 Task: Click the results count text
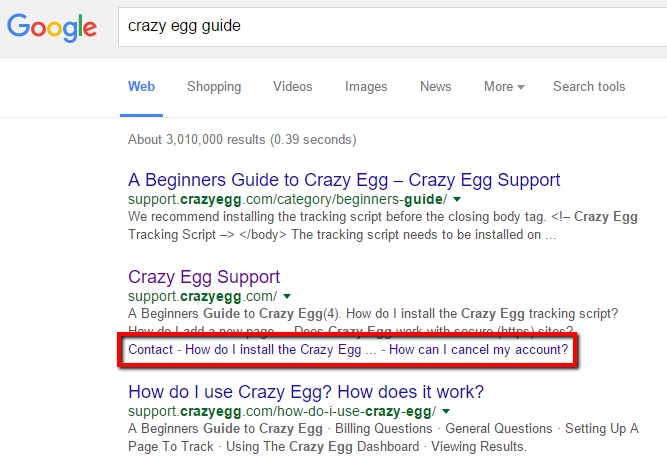click(242, 140)
